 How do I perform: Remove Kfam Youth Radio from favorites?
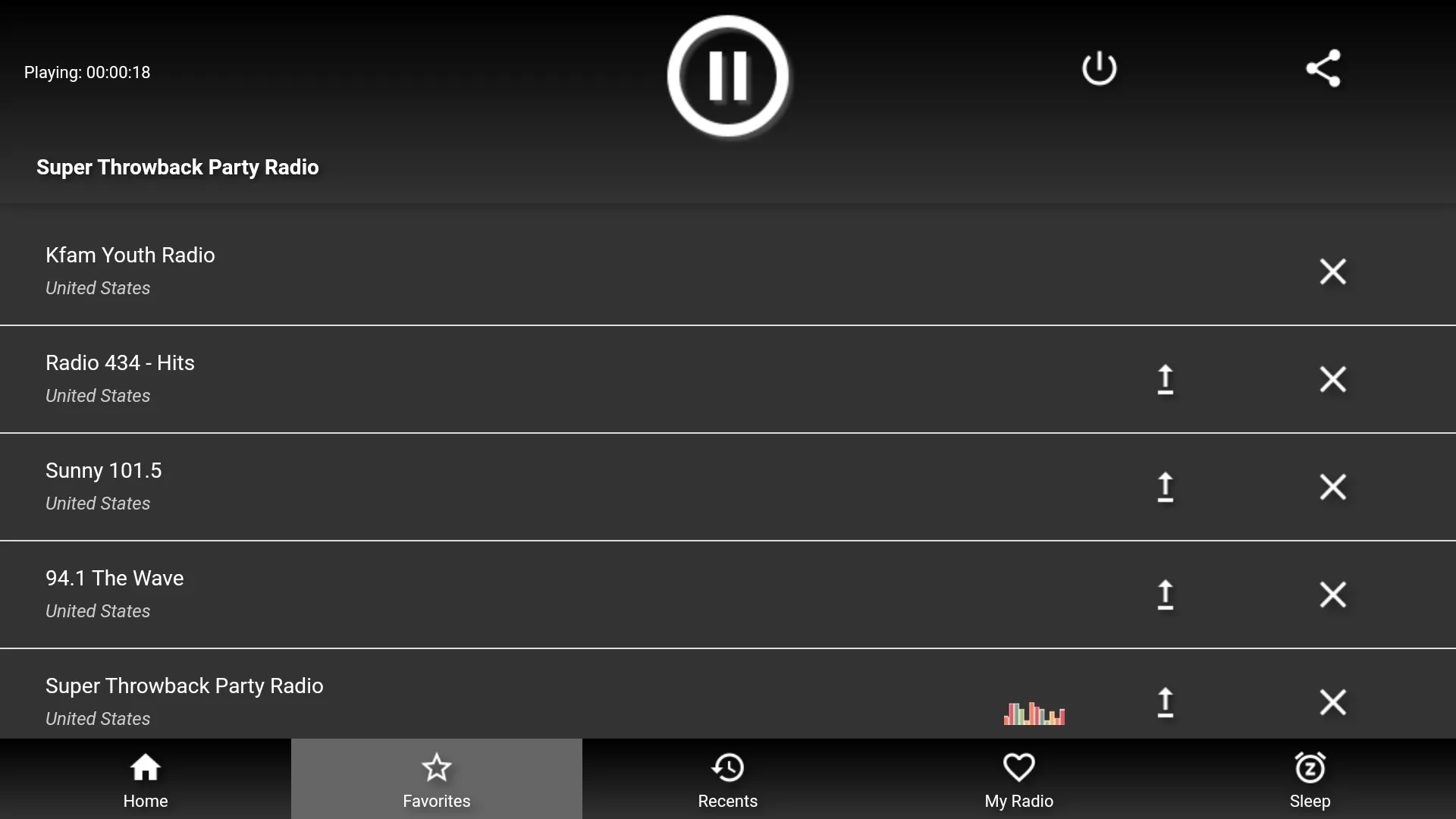(x=1333, y=270)
